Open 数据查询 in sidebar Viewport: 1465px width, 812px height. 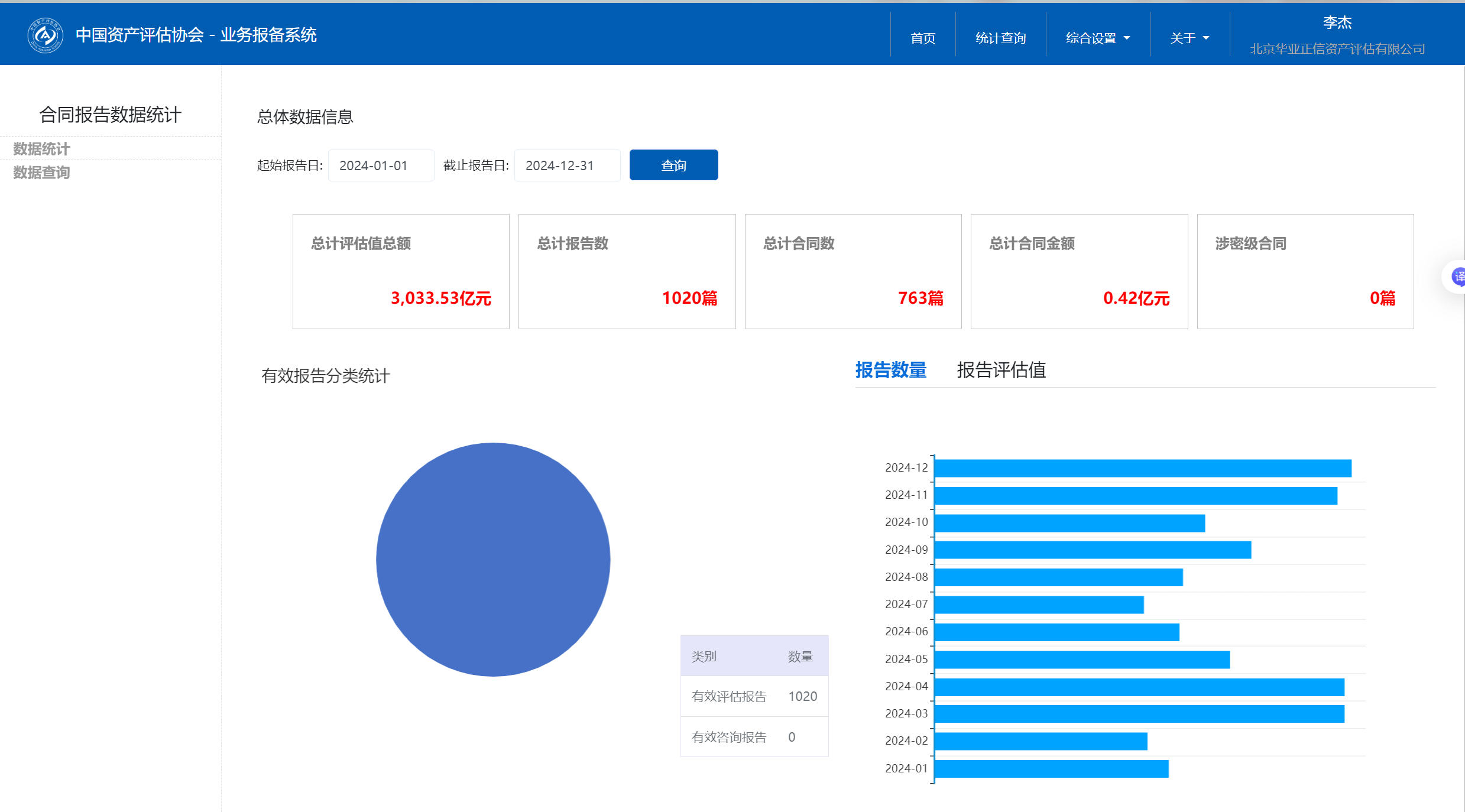click(41, 173)
